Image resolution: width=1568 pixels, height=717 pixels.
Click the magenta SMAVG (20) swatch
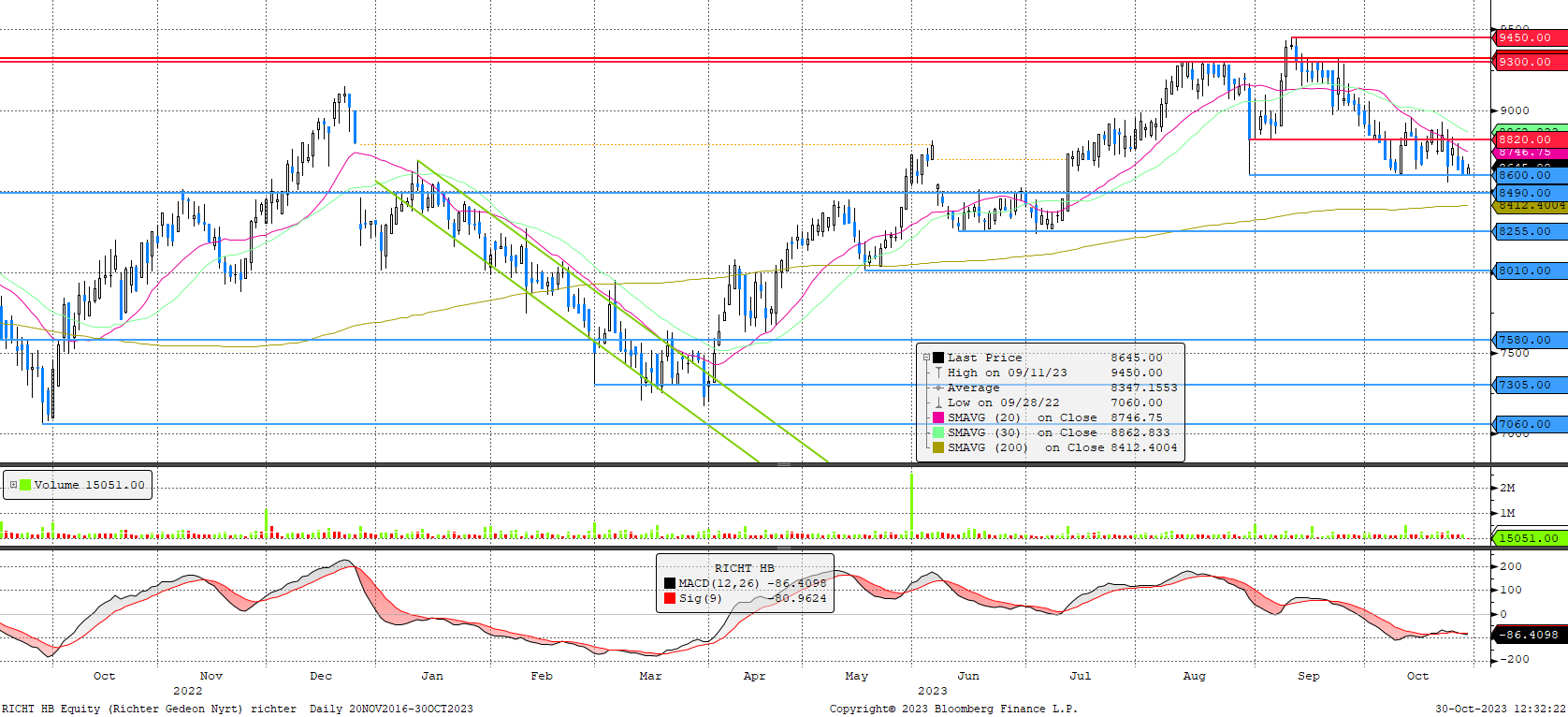pos(938,417)
